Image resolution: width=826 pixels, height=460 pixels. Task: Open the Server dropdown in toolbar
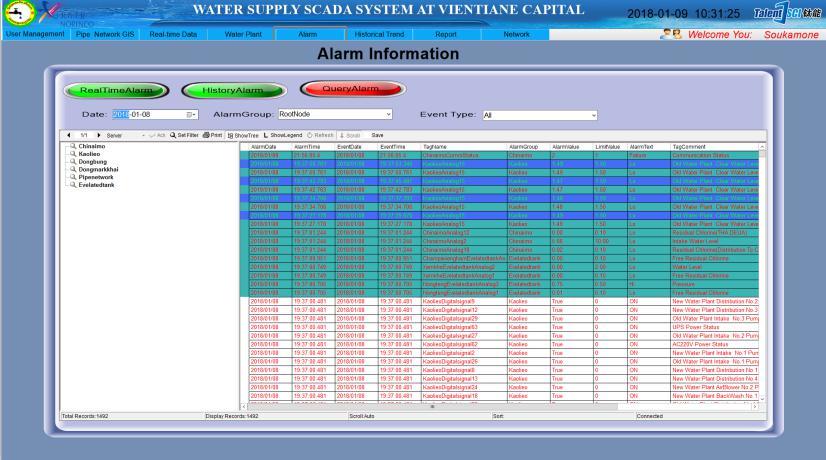point(143,135)
